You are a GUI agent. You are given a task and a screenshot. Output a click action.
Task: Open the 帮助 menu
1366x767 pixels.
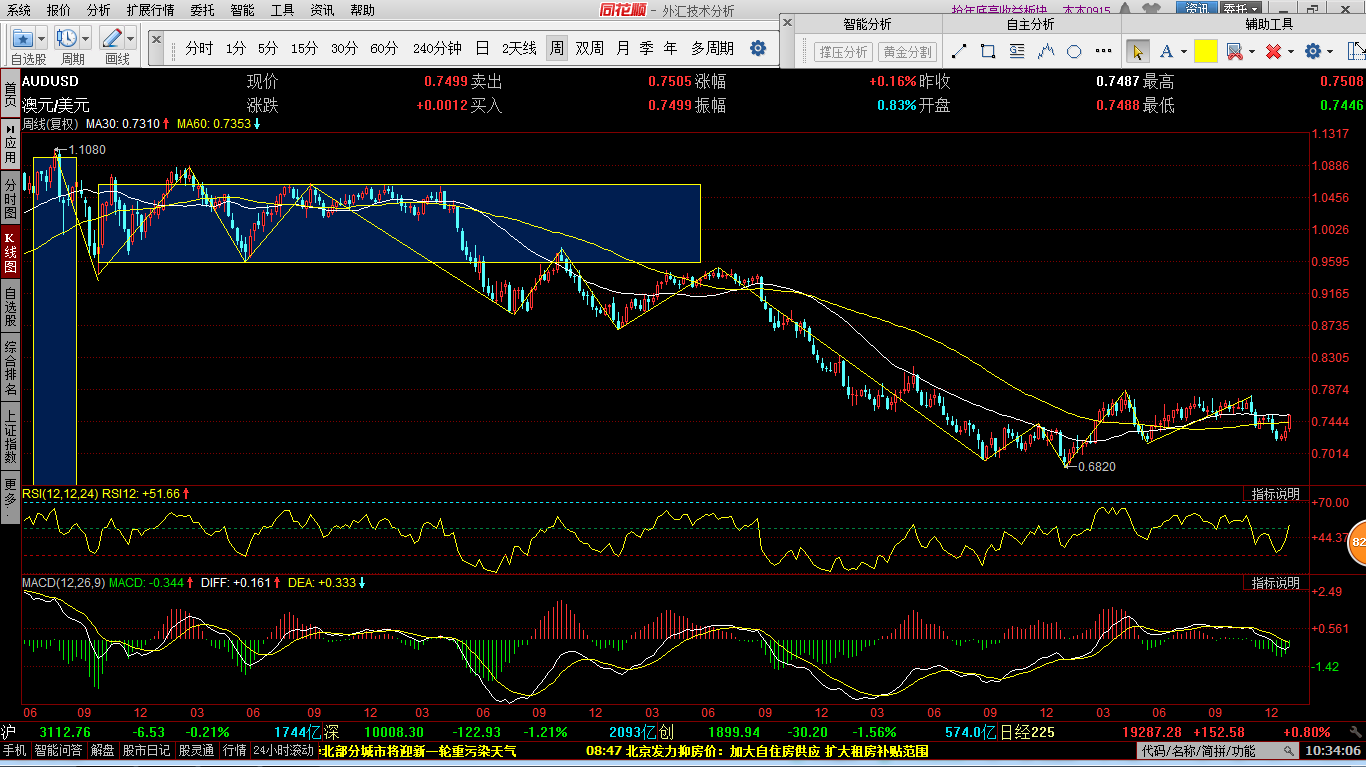[x=362, y=10]
